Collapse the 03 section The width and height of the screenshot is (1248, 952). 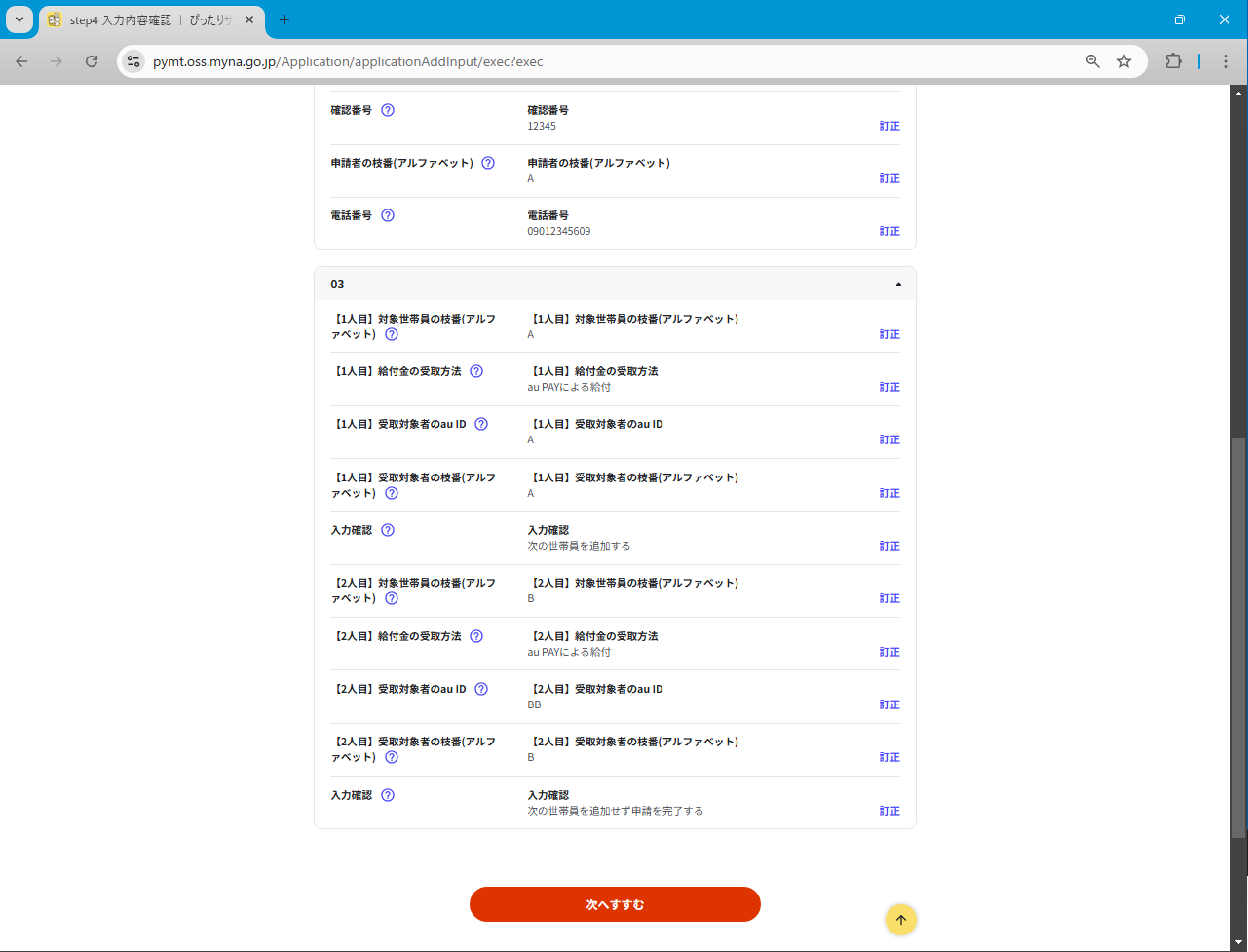coord(897,285)
